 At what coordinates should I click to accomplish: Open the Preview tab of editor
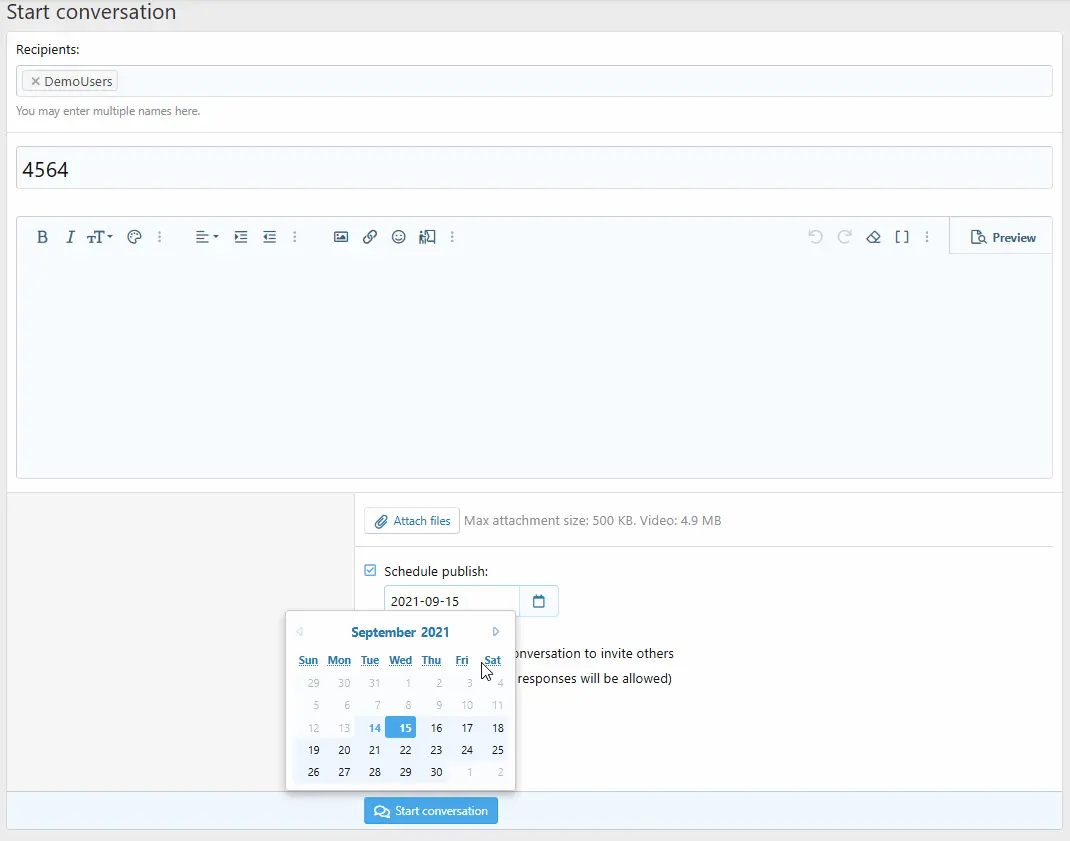click(x=1003, y=237)
